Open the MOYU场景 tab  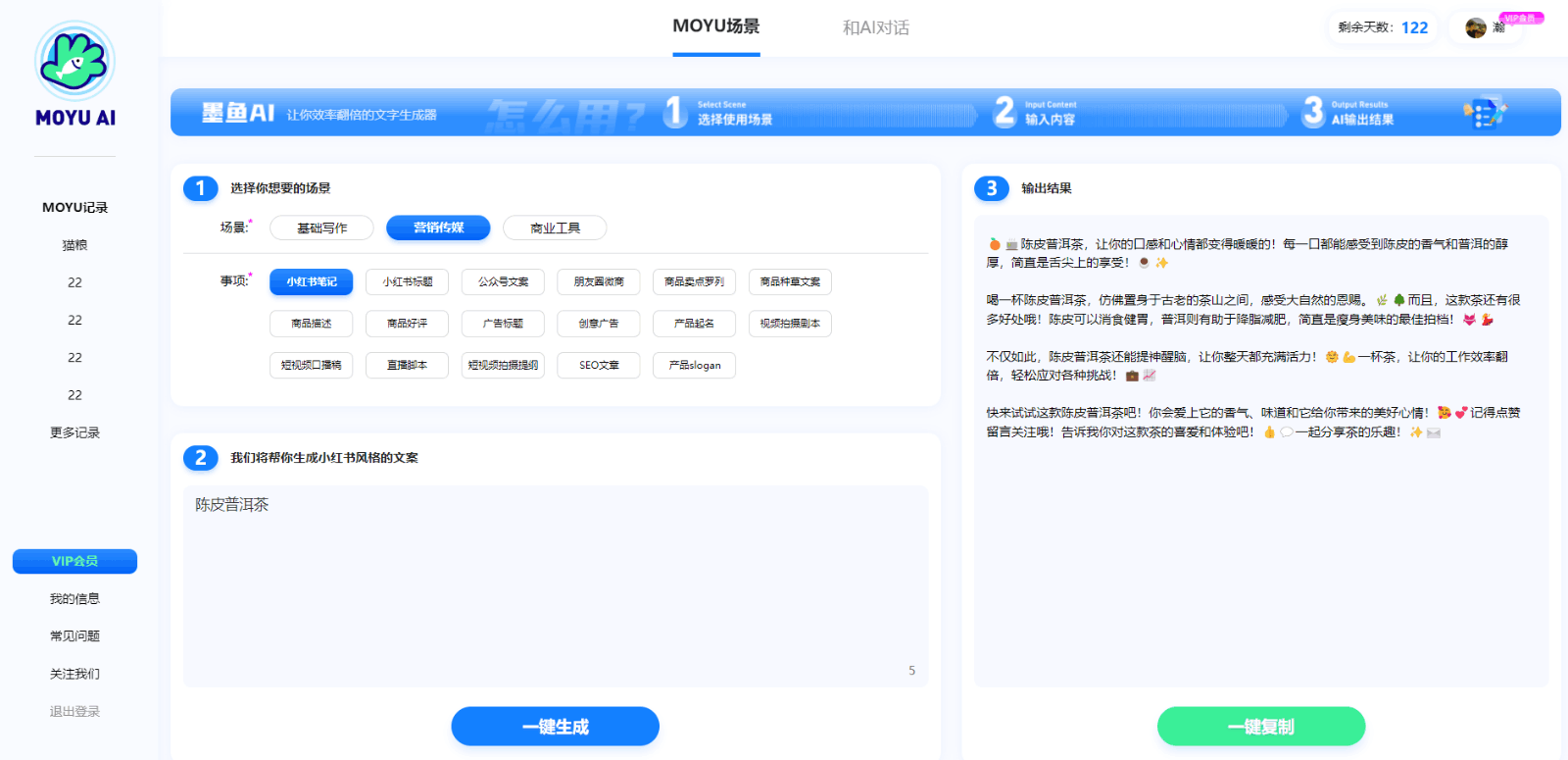click(715, 26)
